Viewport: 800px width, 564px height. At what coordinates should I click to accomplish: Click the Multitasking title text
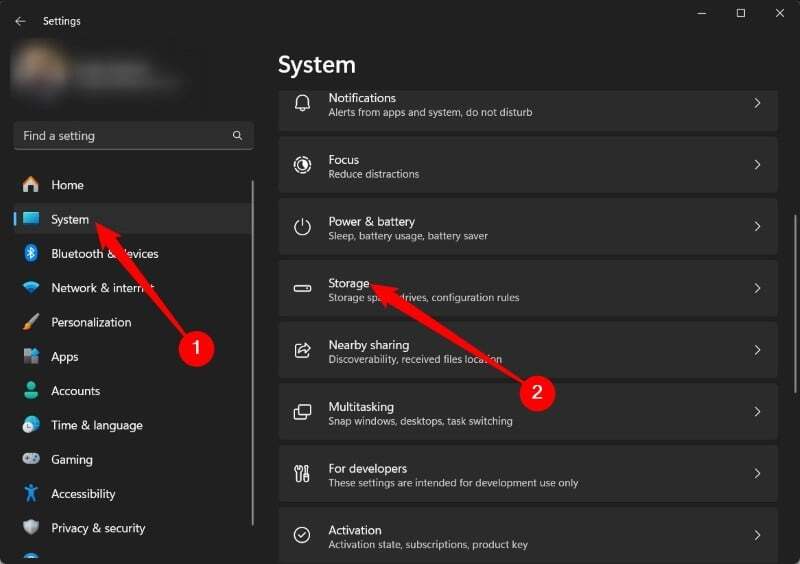pyautogui.click(x=361, y=407)
